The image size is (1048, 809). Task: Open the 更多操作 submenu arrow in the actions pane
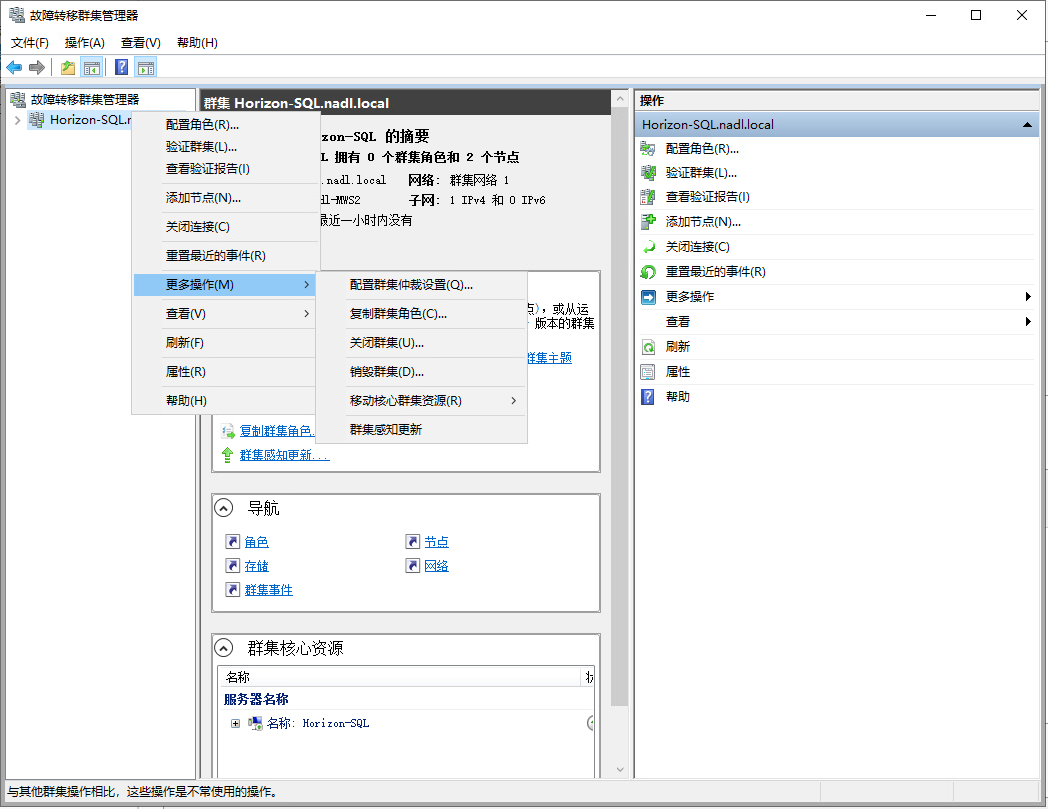1028,297
